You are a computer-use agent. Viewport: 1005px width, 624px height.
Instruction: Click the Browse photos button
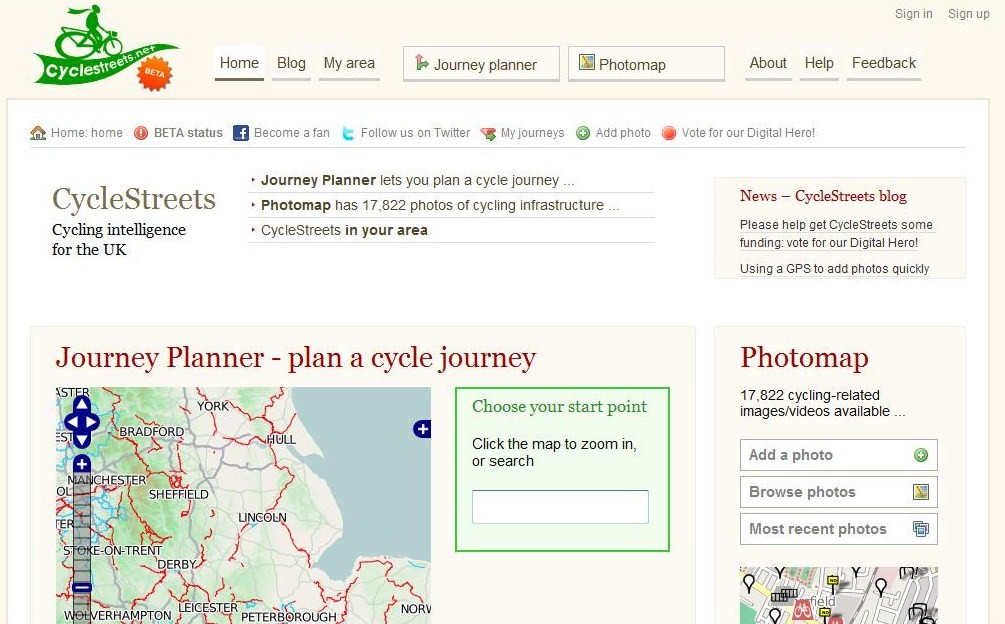[x=838, y=492]
